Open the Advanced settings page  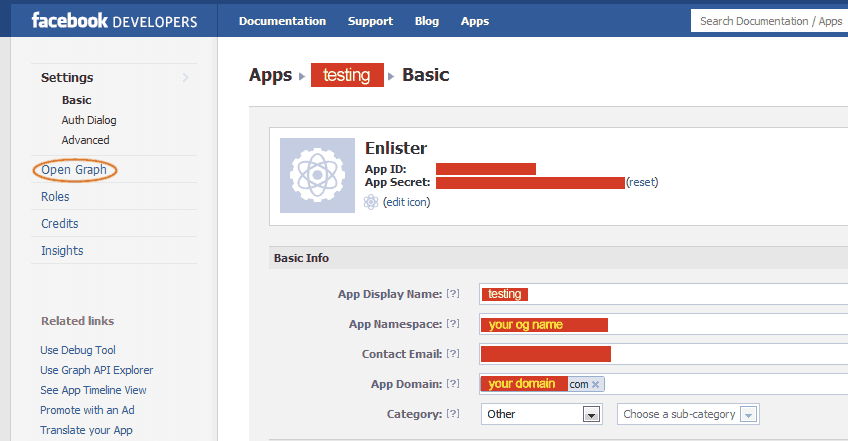[x=85, y=140]
